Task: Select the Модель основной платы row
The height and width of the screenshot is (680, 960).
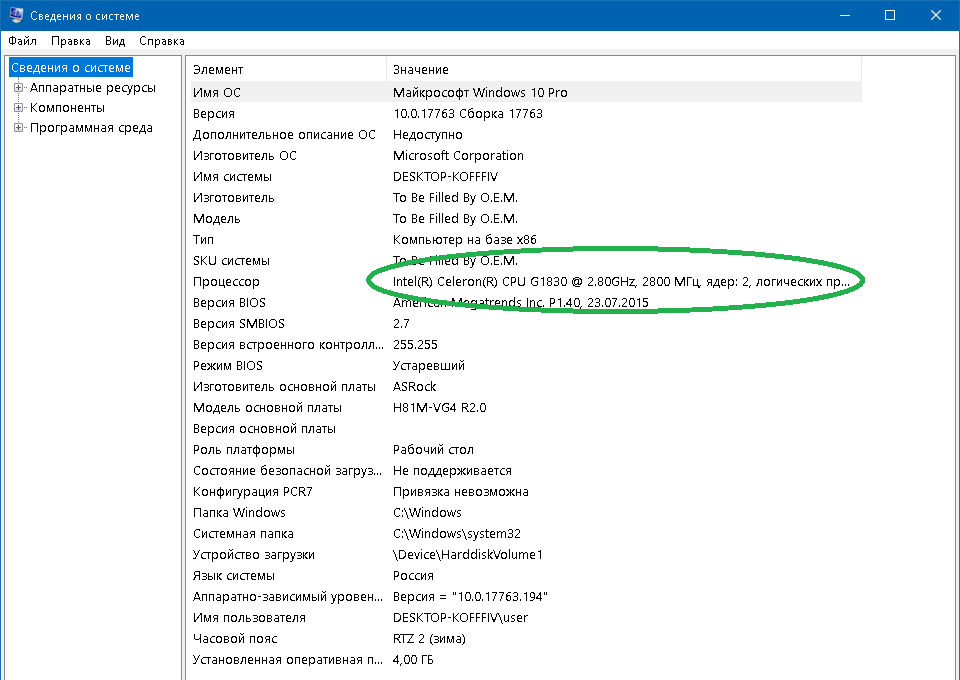Action: (x=267, y=408)
